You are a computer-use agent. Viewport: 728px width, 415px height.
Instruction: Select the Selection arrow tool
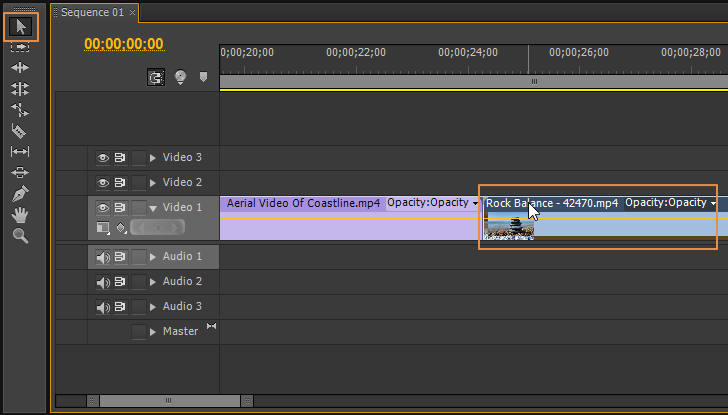21,27
